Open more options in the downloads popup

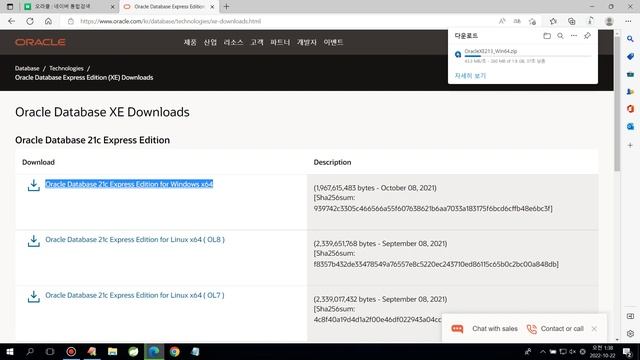point(574,36)
